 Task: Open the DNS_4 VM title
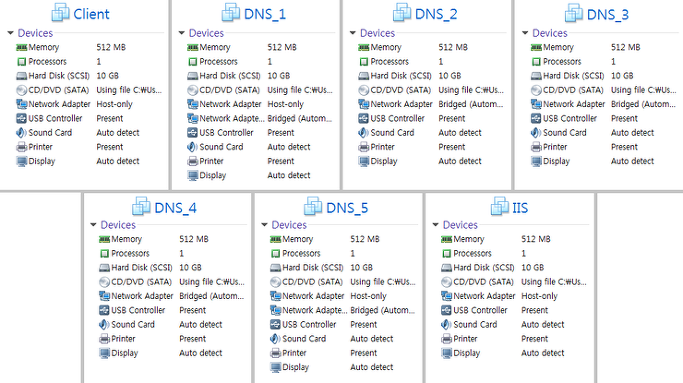pyautogui.click(x=175, y=208)
